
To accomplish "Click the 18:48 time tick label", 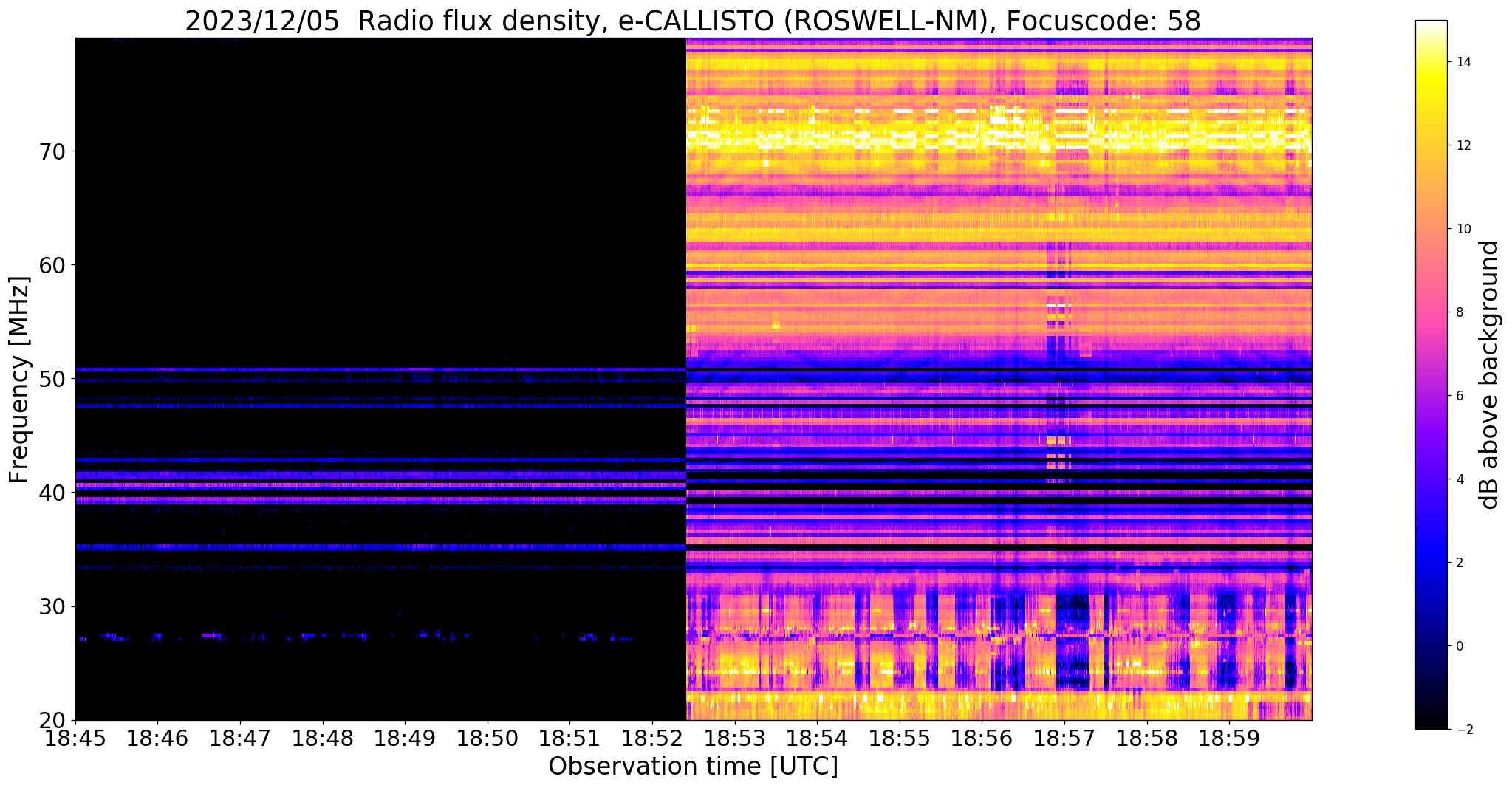I will pos(322,739).
